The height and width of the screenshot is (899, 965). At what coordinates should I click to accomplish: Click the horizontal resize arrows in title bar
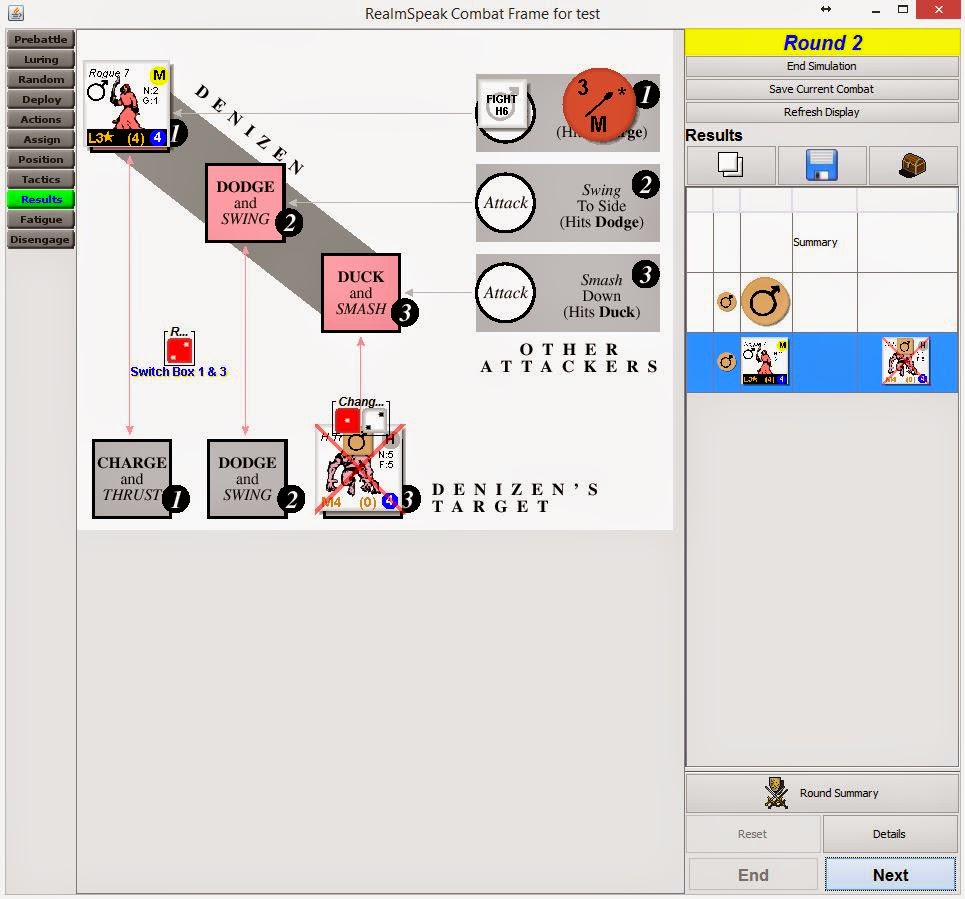[x=826, y=9]
